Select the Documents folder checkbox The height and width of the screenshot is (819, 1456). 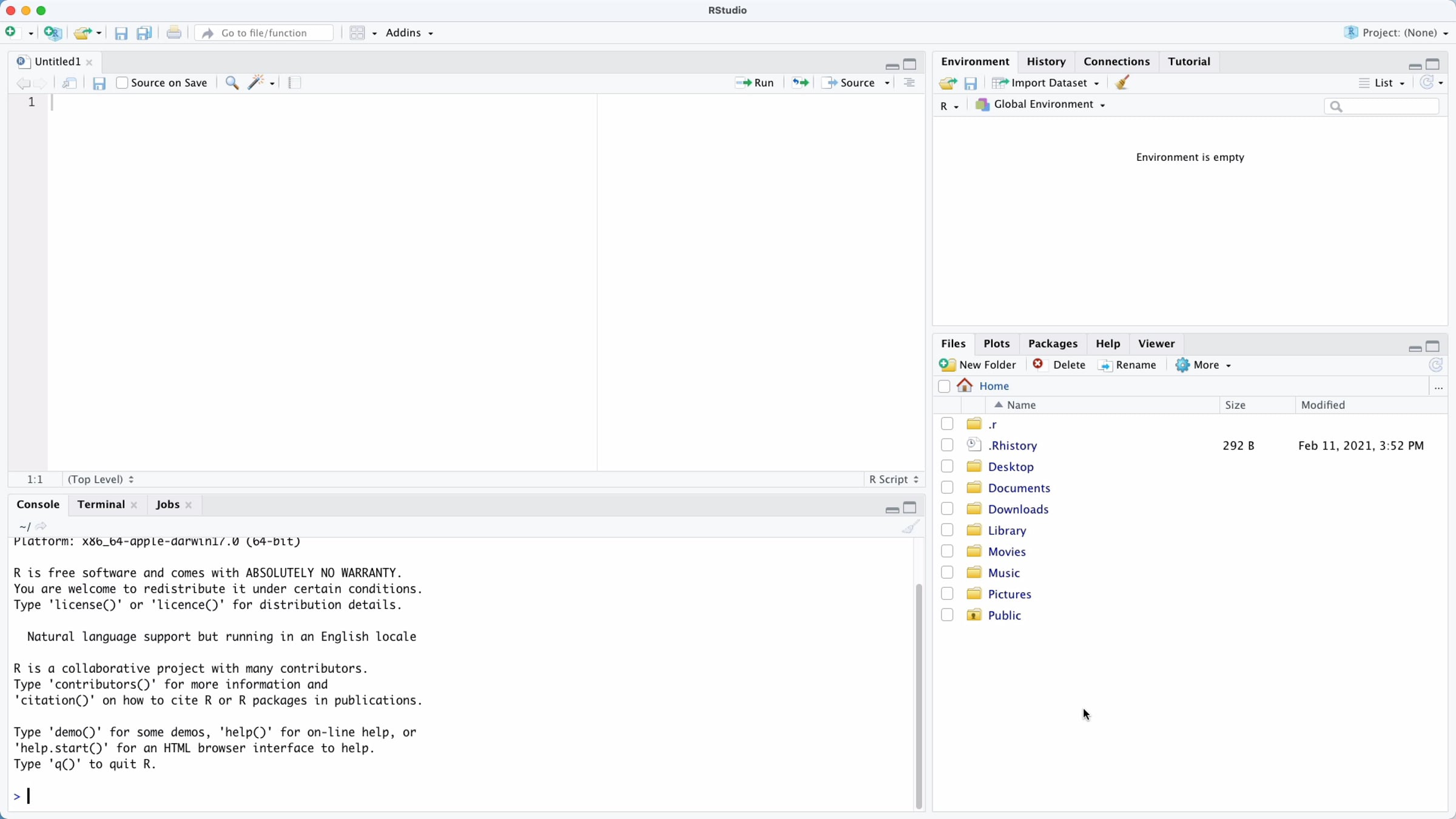(x=947, y=487)
